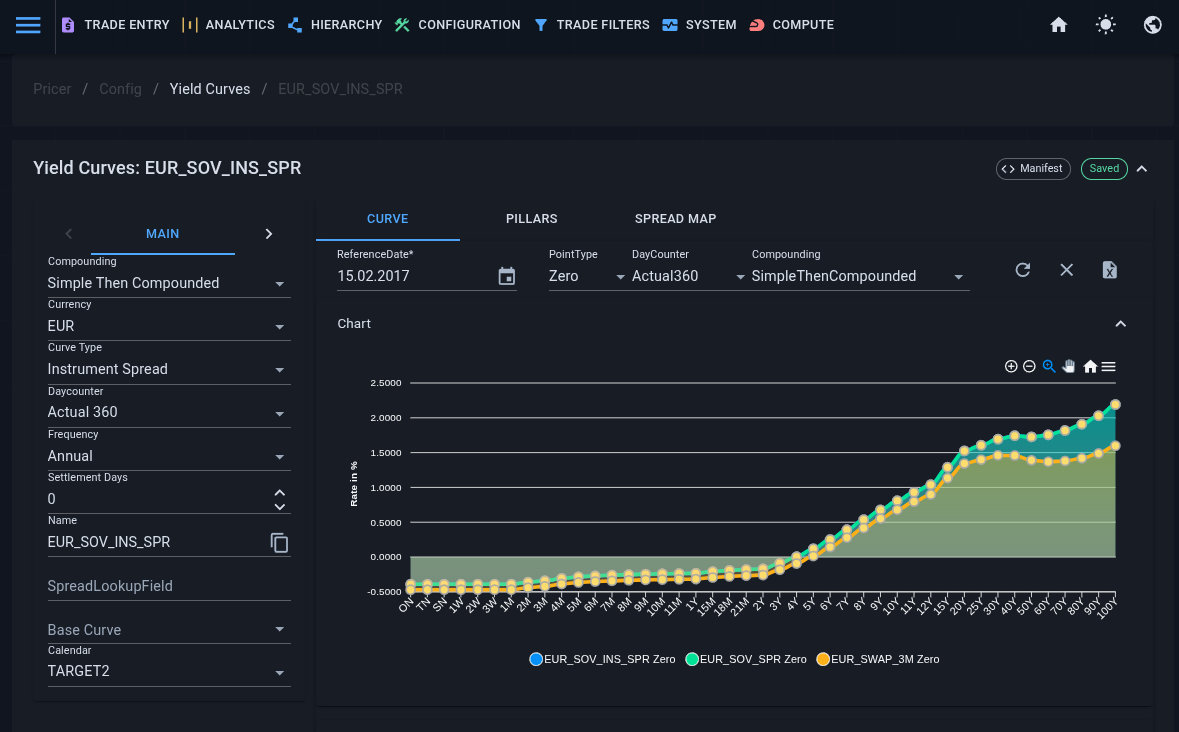Open the Trade Entry menu
1179x732 pixels.
tap(115, 25)
